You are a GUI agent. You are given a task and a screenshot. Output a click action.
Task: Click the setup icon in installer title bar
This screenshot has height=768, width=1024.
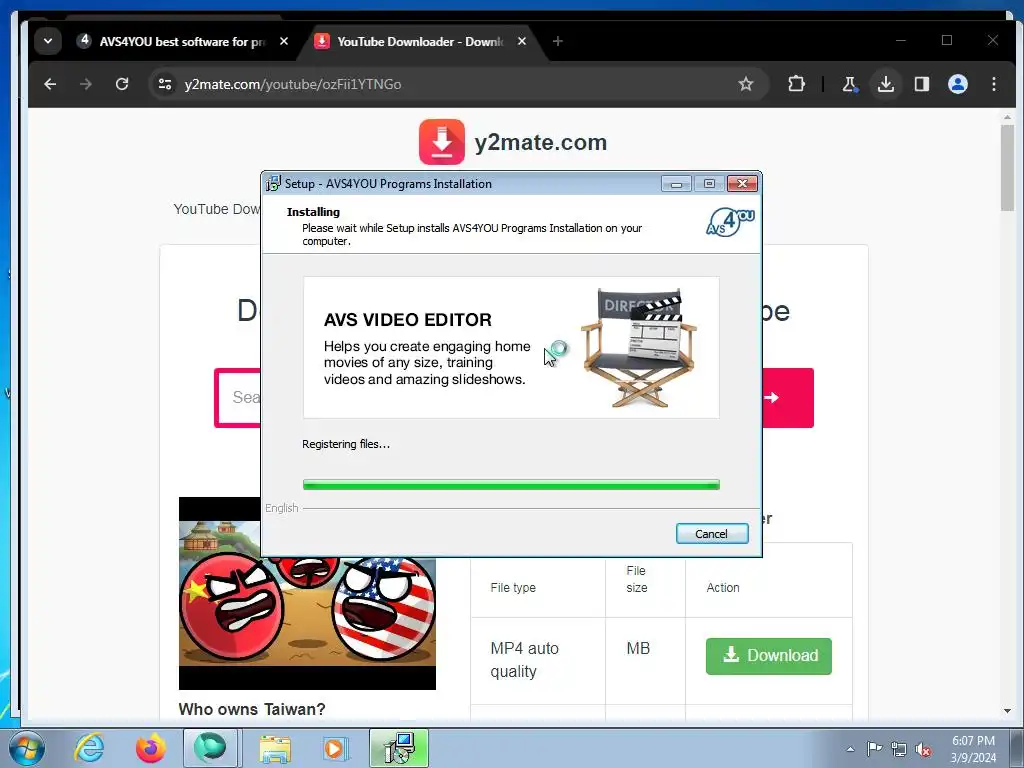pyautogui.click(x=273, y=184)
